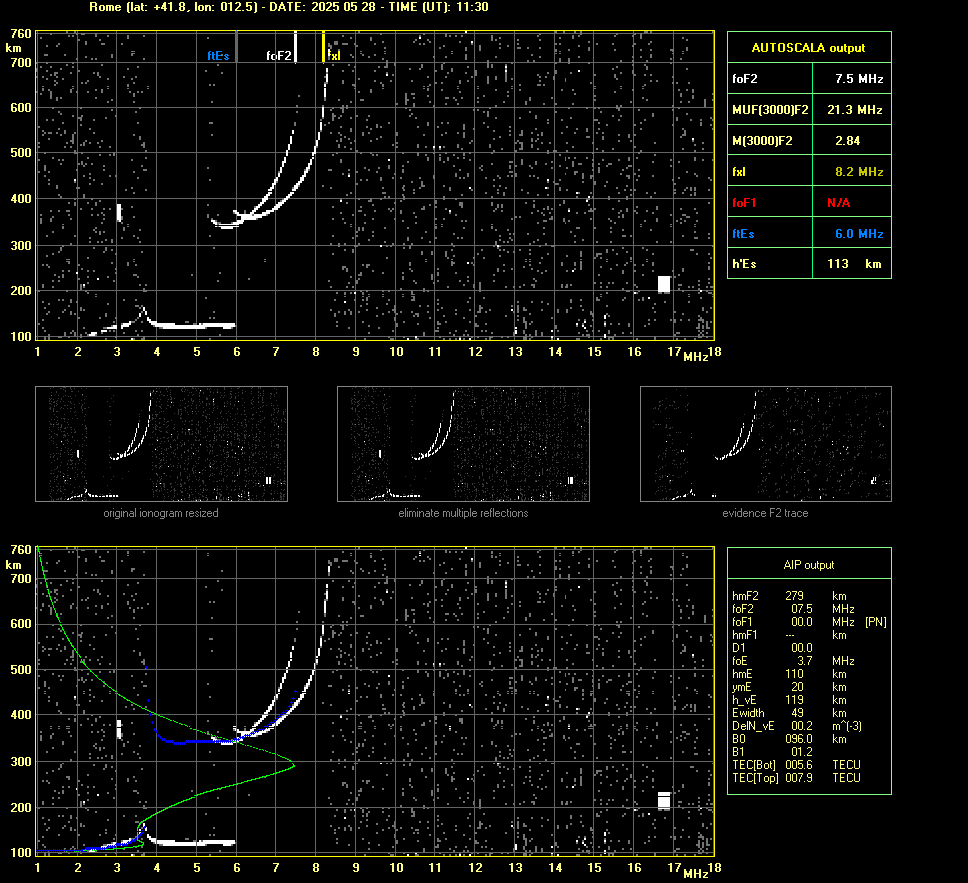Image resolution: width=968 pixels, height=883 pixels.
Task: Click the blue ftEs row label in table
Action: [743, 234]
